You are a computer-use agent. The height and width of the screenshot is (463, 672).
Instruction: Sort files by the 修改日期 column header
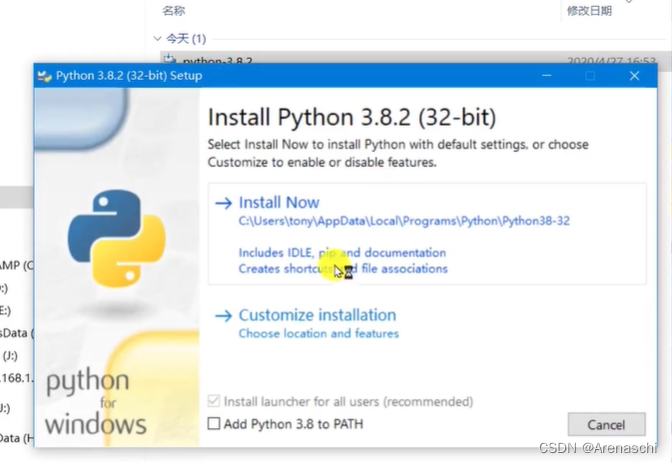tap(589, 11)
